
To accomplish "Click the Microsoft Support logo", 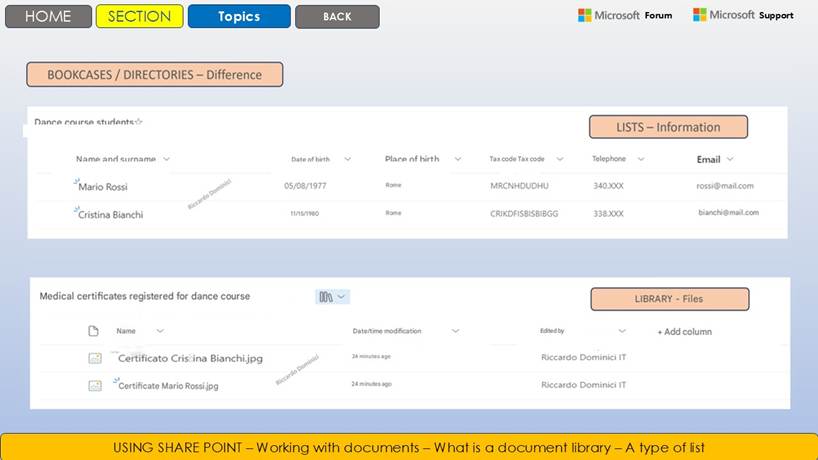I will click(743, 15).
